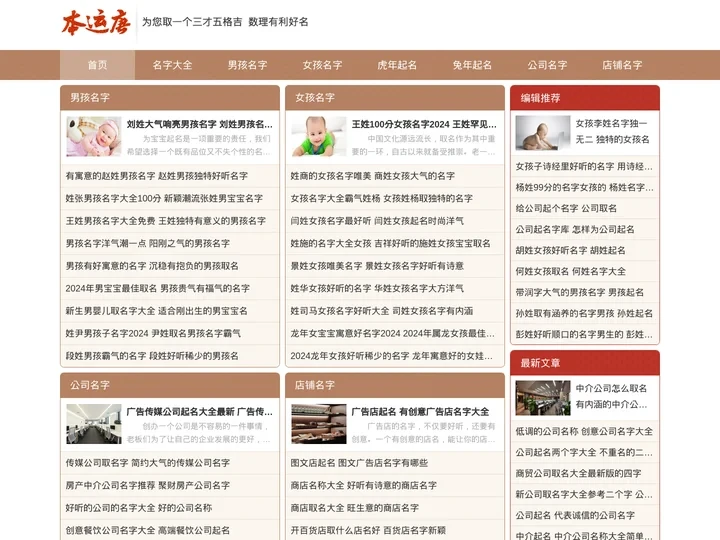
Task: Open 带润字大气的男孩名字 link
Action: tap(579, 292)
